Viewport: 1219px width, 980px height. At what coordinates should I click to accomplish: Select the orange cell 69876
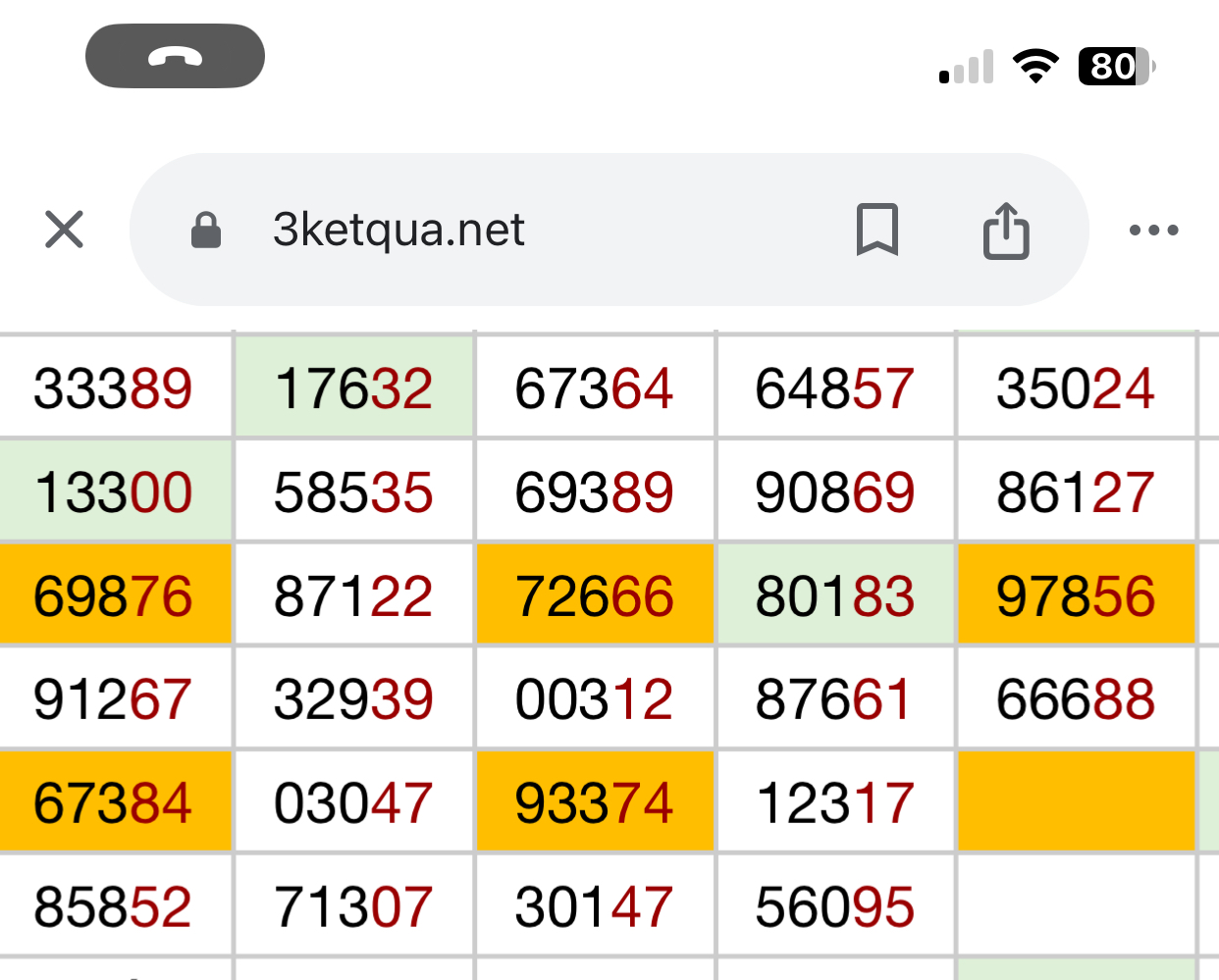point(114,596)
